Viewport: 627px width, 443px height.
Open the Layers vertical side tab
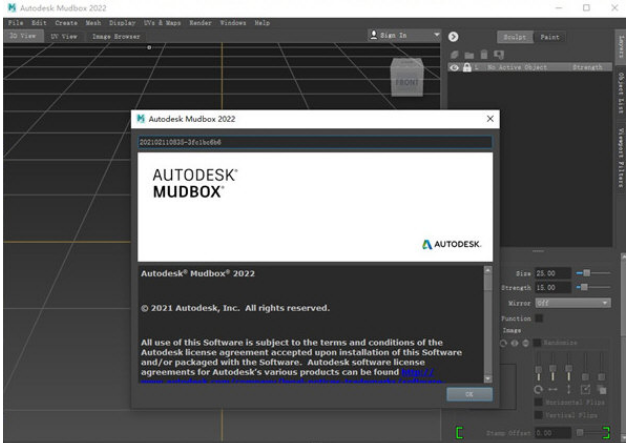click(621, 46)
